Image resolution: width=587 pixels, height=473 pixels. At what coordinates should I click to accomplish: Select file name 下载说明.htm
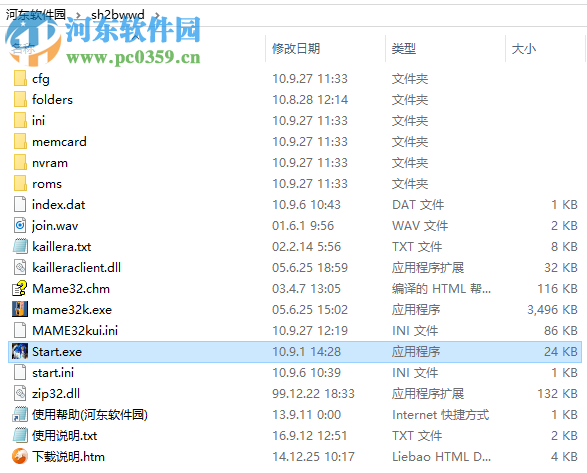pyautogui.click(x=68, y=456)
